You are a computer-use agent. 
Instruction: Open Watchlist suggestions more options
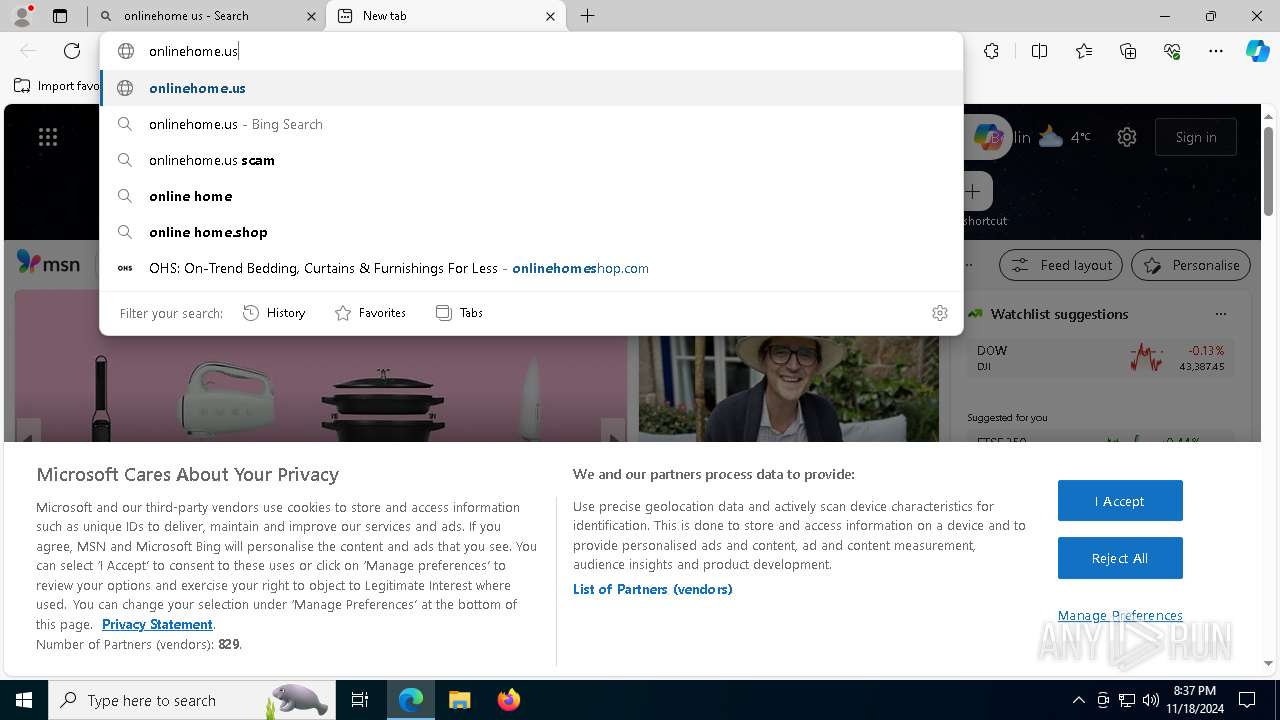(x=1220, y=314)
